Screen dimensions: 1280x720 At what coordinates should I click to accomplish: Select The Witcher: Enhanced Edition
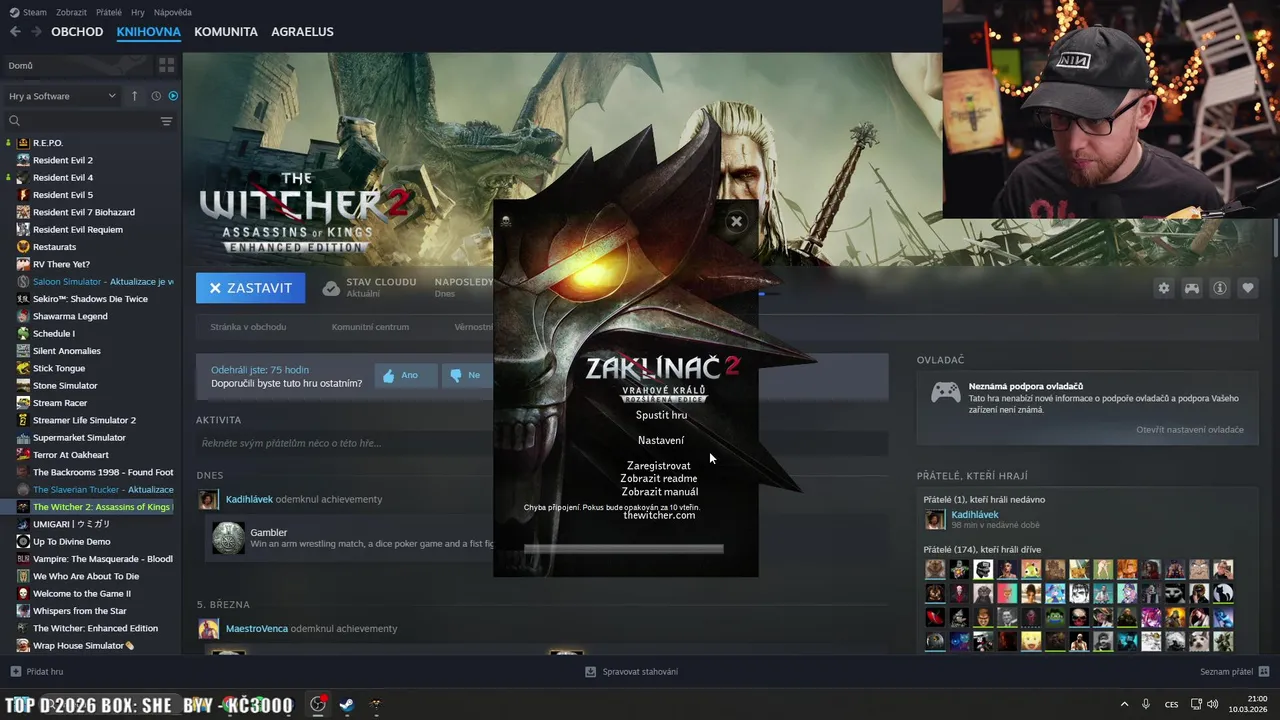click(x=95, y=629)
